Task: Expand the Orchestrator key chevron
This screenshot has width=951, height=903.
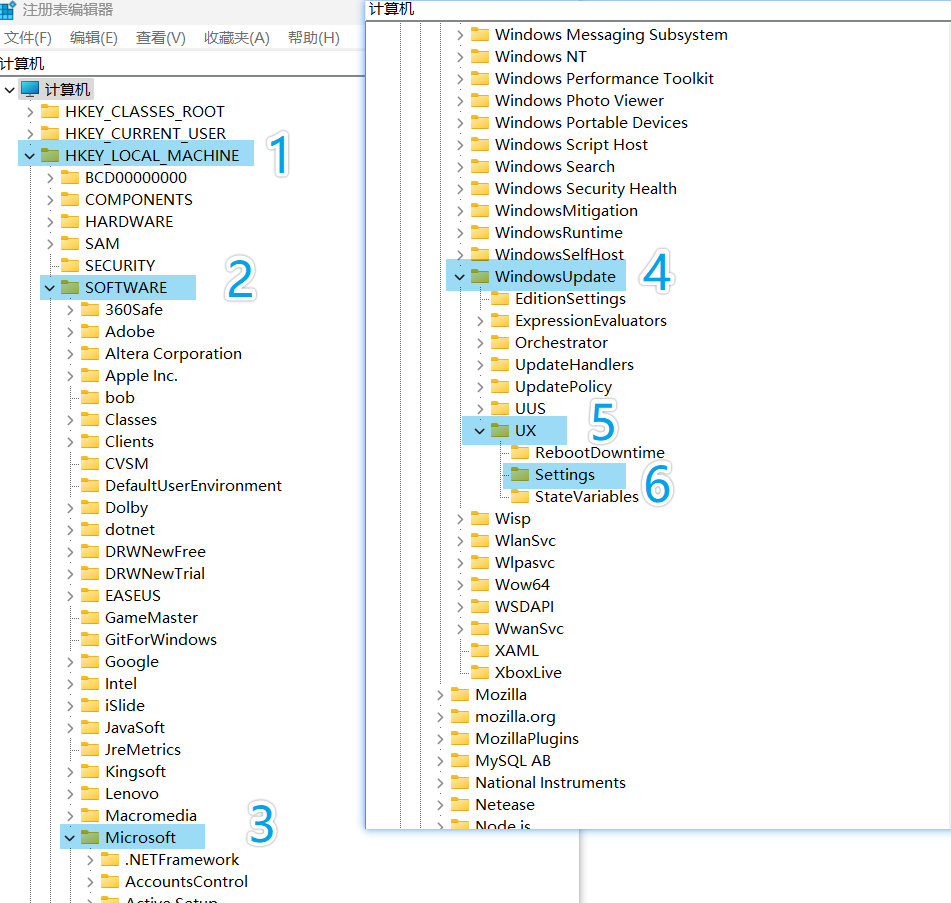Action: coord(480,343)
